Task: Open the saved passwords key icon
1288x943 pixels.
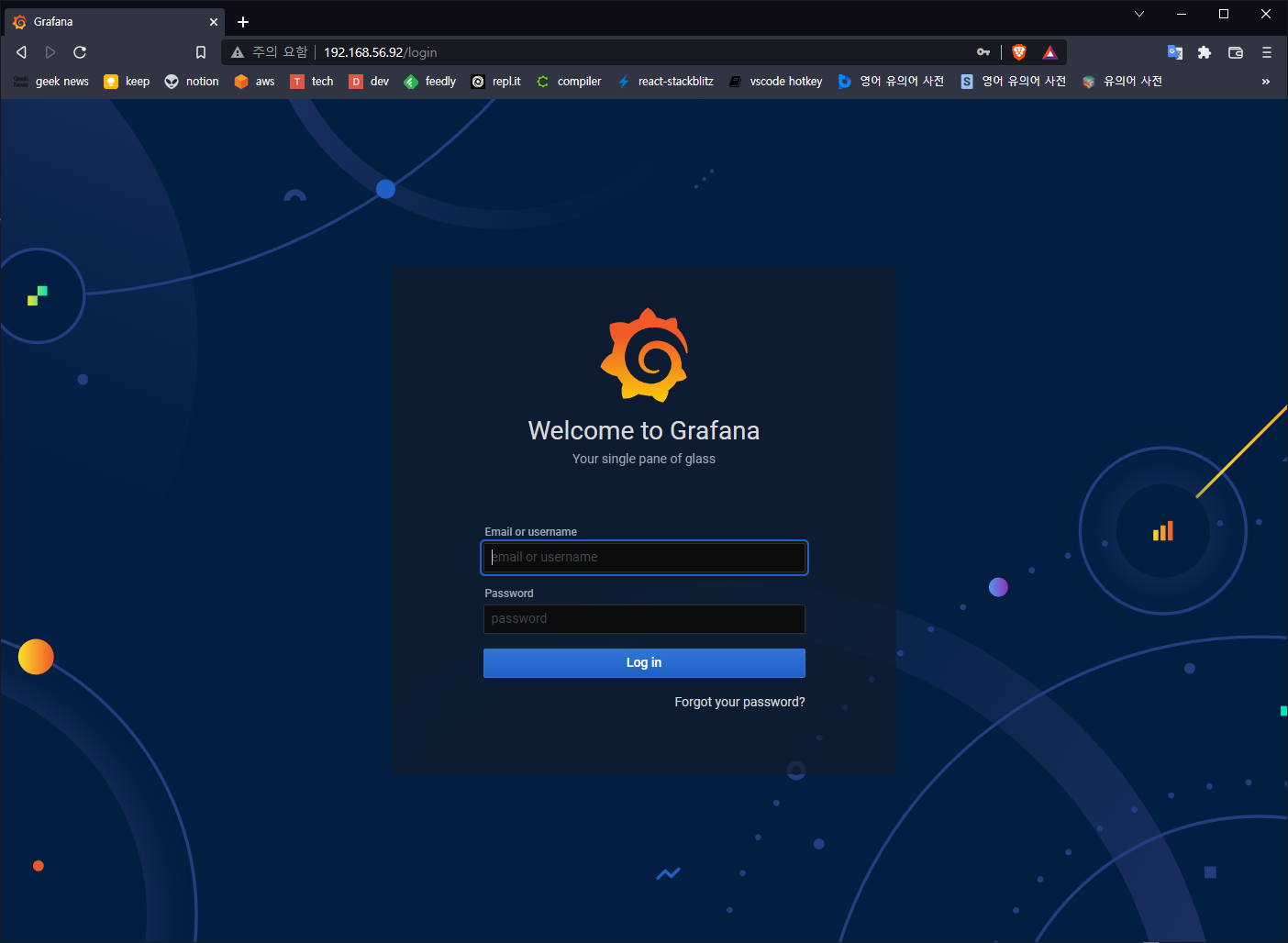Action: pos(983,52)
